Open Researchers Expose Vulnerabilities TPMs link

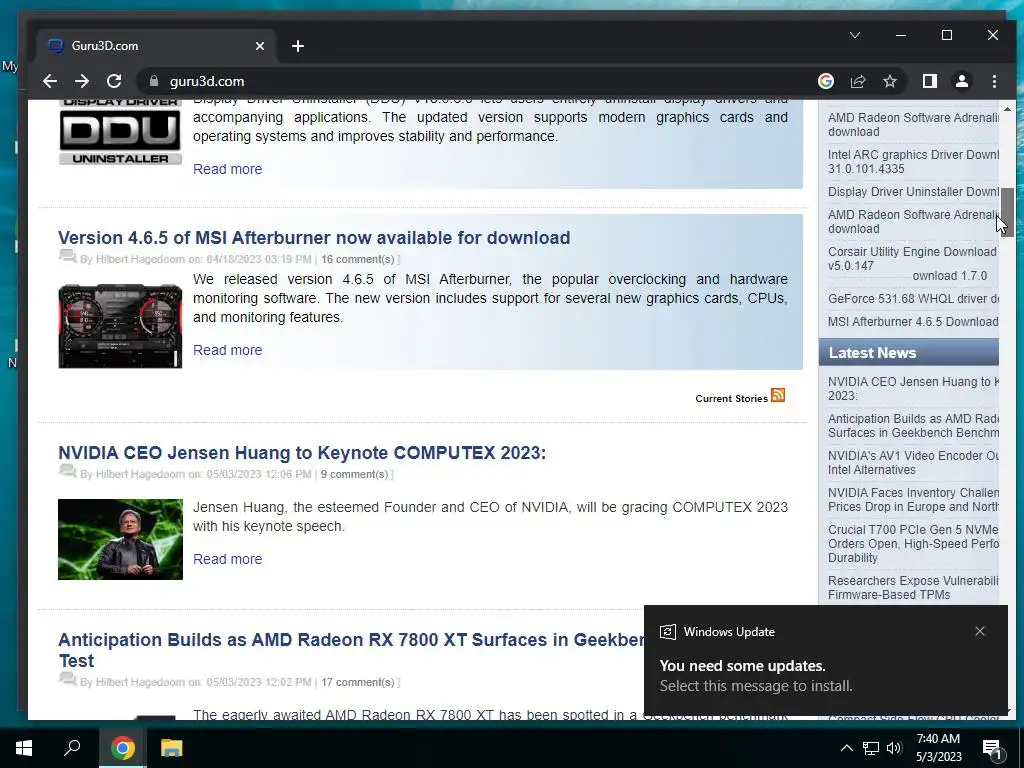tap(913, 588)
